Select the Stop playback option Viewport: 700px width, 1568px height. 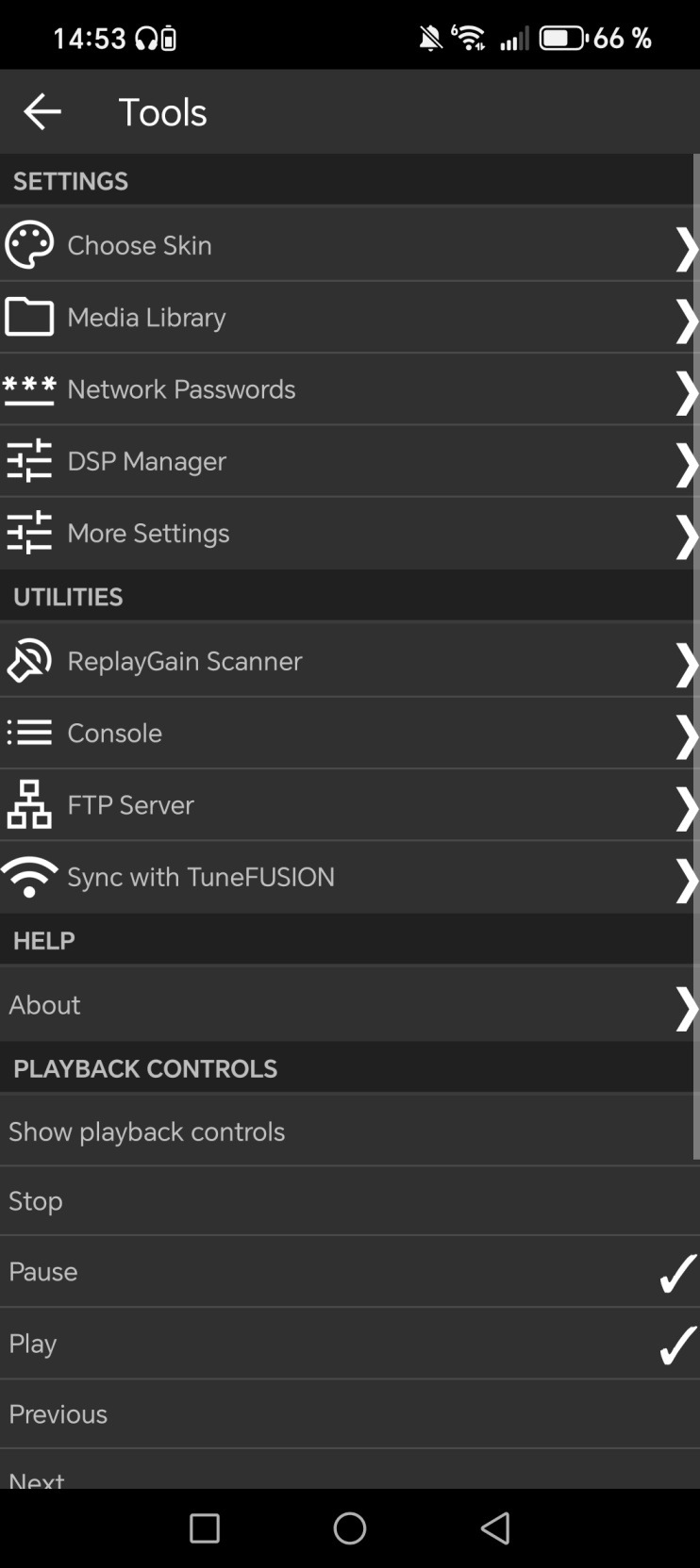pos(36,1201)
